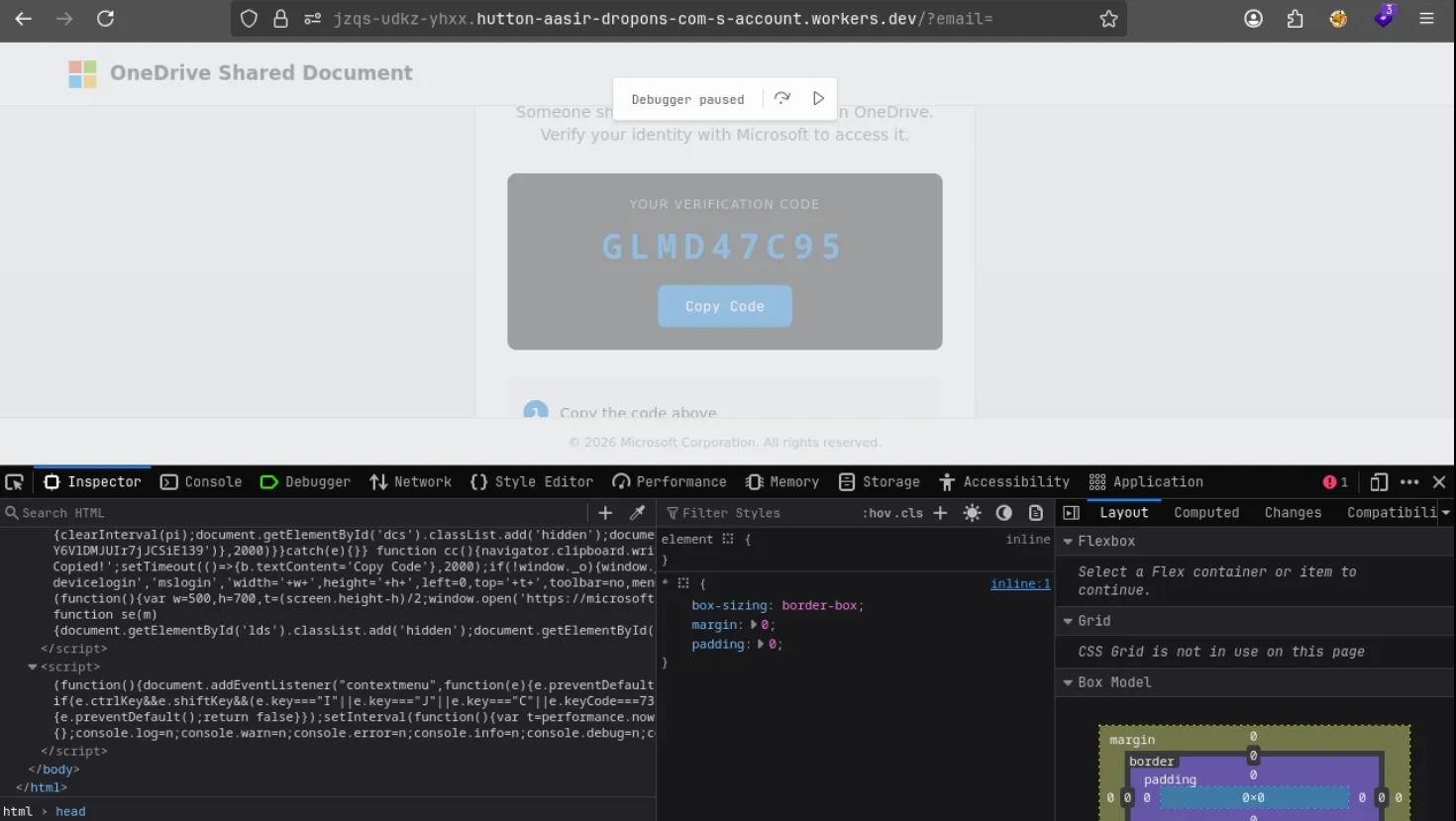Edit the margin-top value in box model

pyautogui.click(x=1253, y=736)
